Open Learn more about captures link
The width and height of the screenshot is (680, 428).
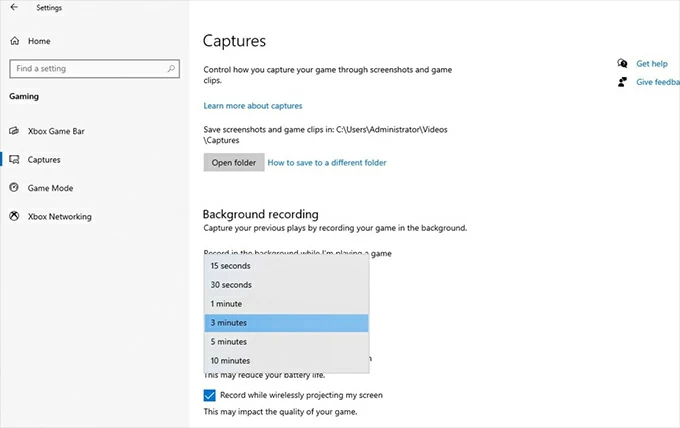[253, 106]
